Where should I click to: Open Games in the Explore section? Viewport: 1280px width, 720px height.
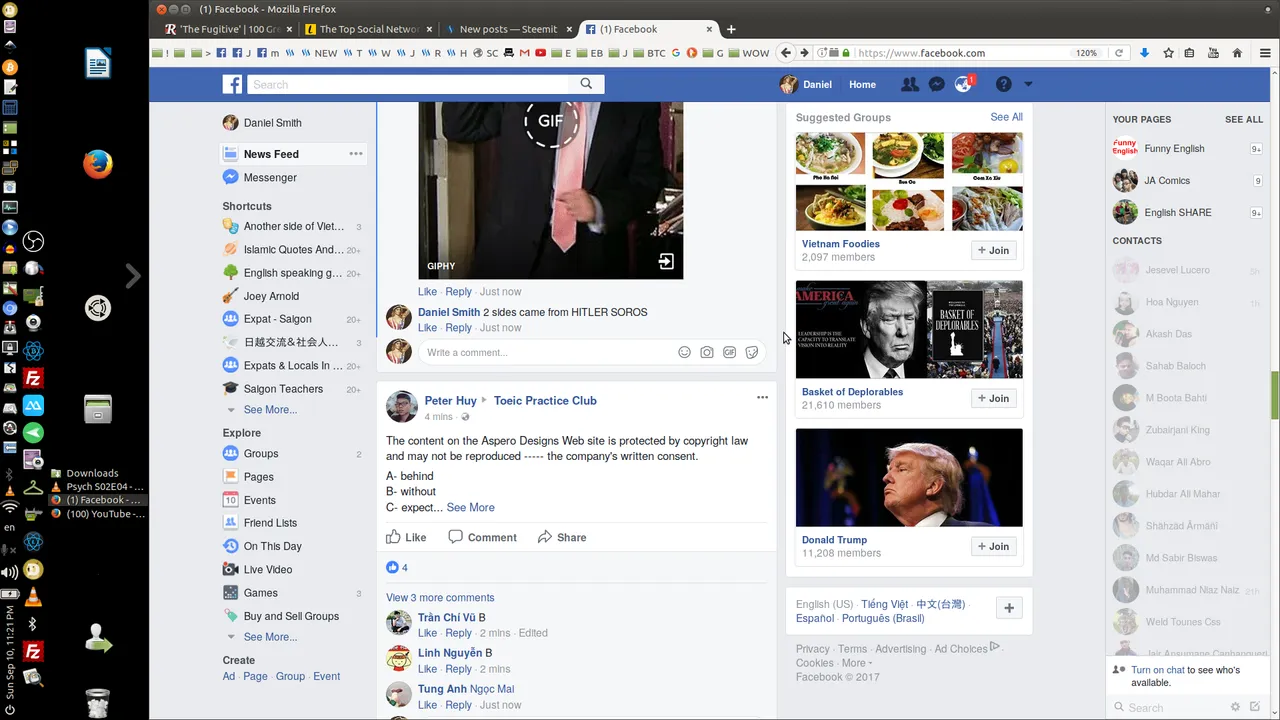pos(260,593)
